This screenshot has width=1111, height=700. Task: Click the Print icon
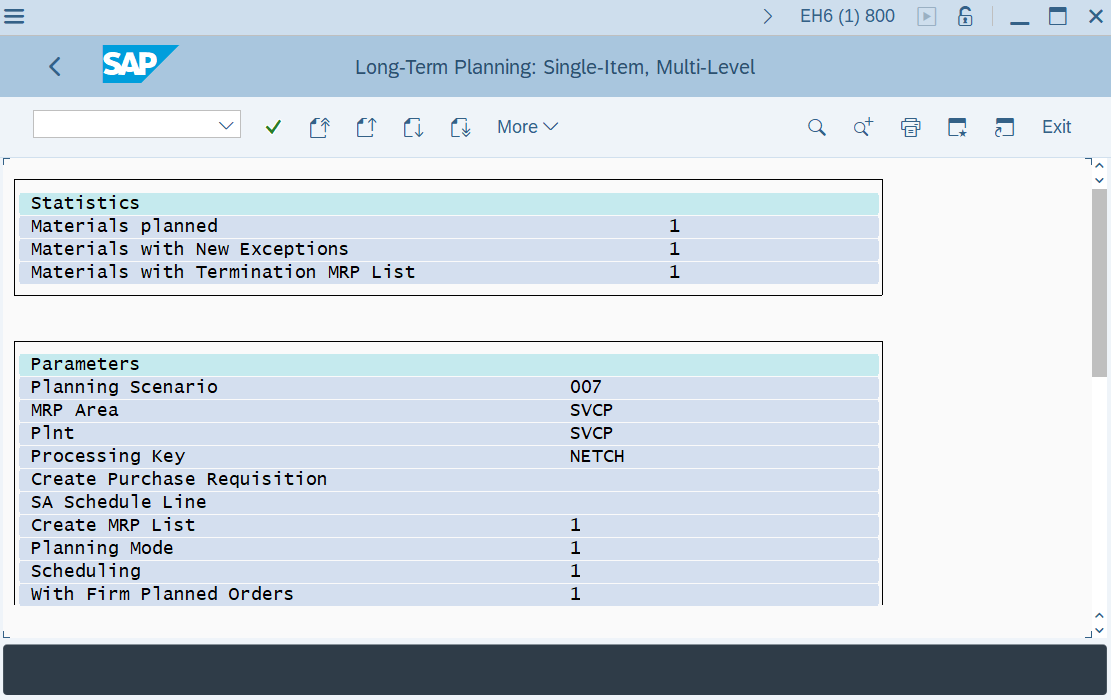tap(910, 127)
